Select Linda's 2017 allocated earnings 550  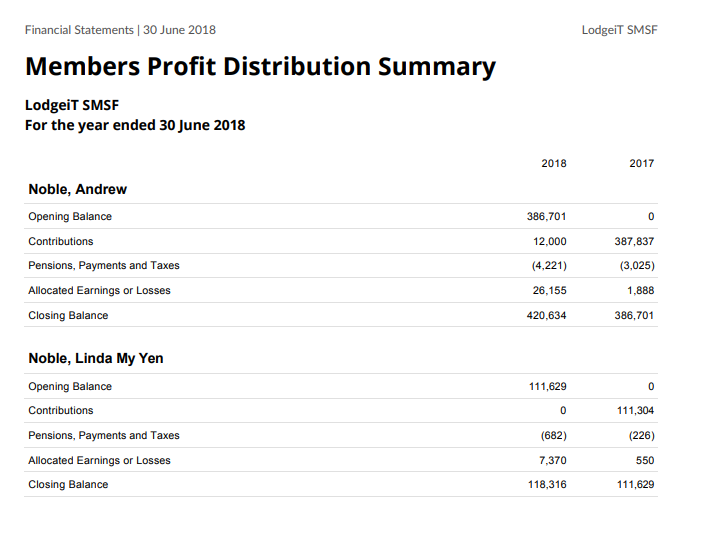click(645, 460)
